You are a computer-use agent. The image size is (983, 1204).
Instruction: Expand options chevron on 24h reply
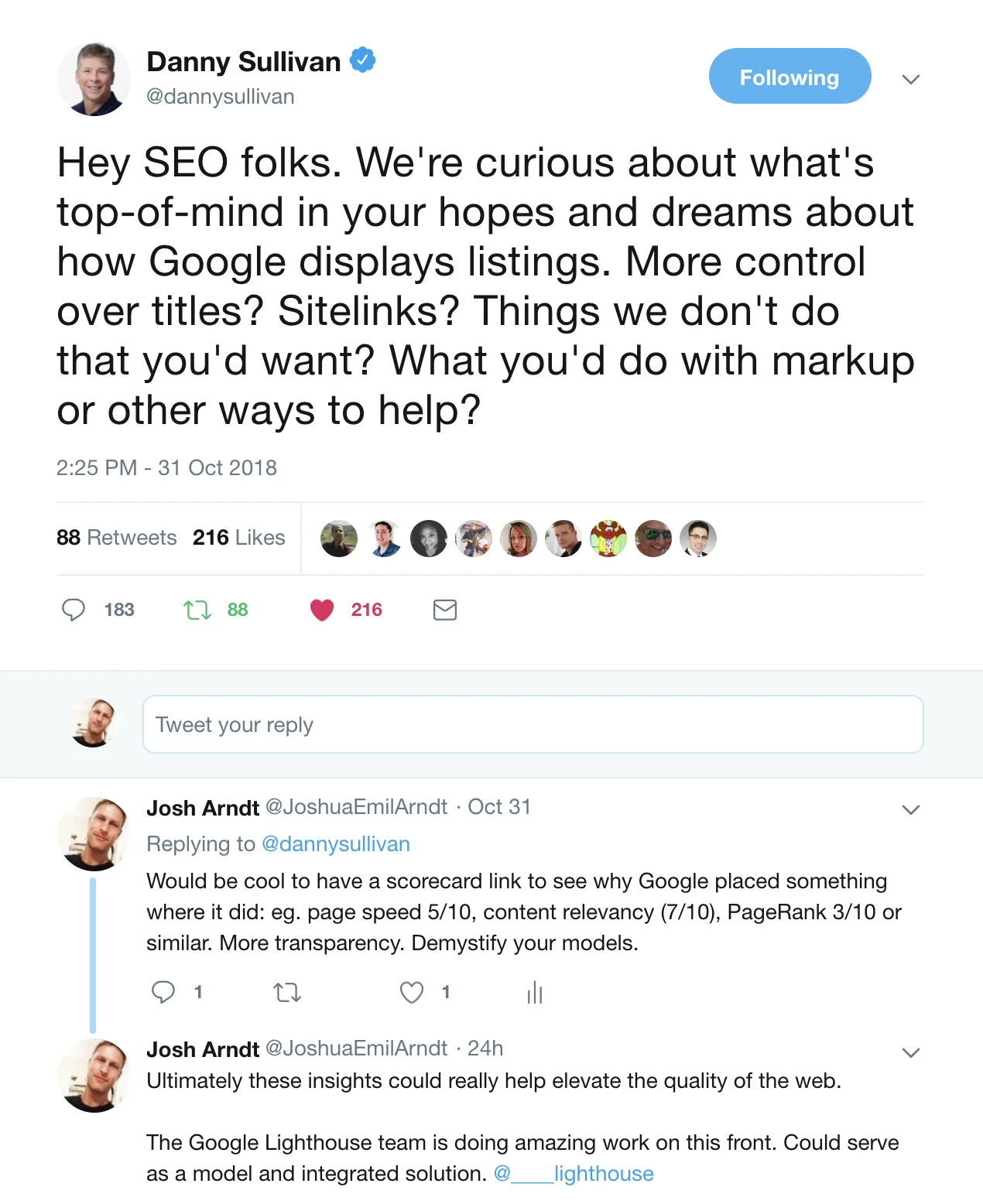911,1053
